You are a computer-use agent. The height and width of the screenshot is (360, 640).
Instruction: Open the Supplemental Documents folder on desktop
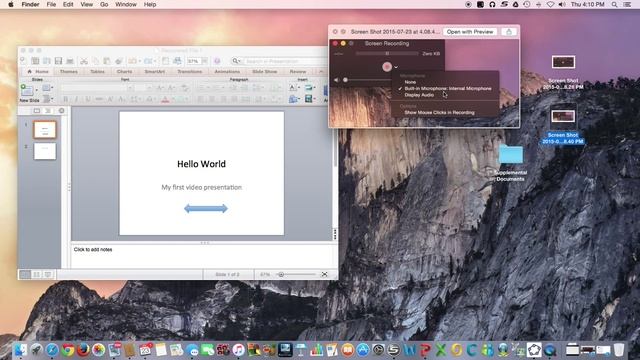click(511, 154)
